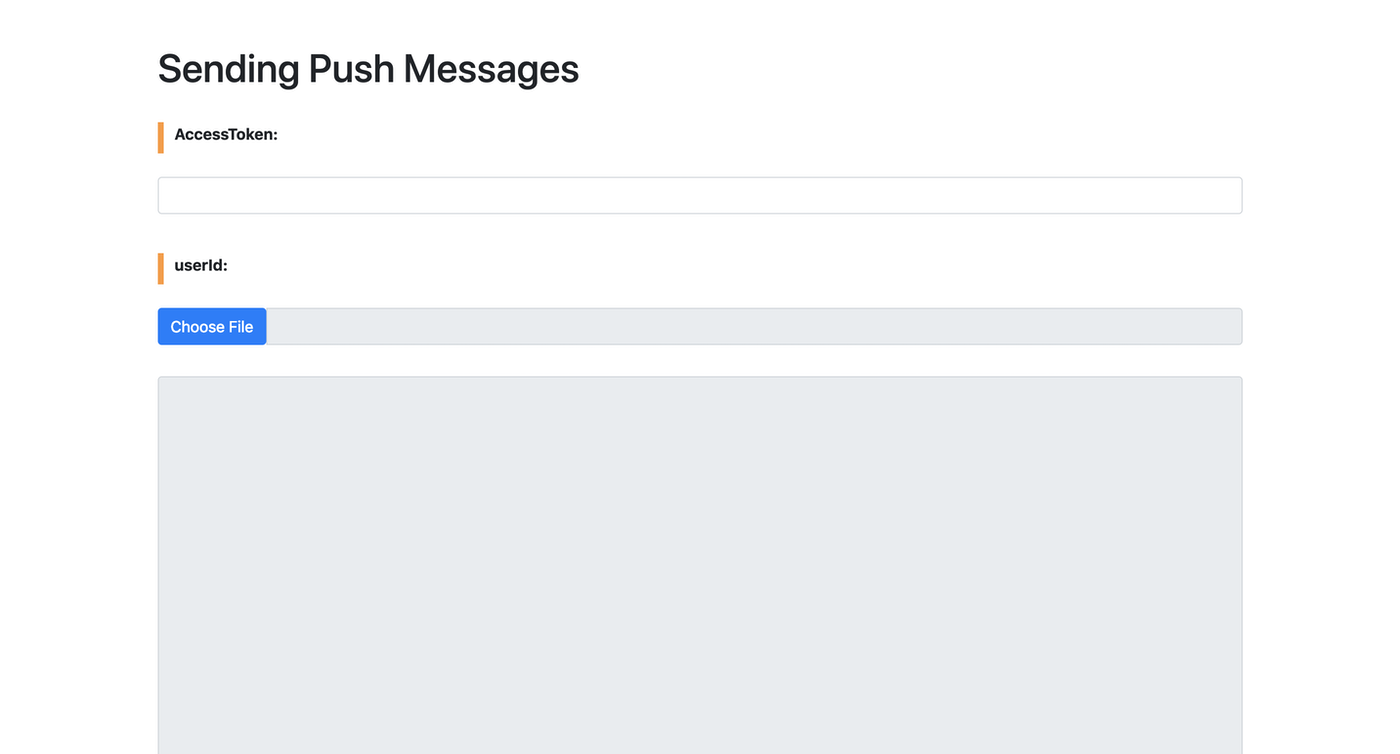Click the gray file name area beside Choose File
1400x754 pixels.
(x=753, y=327)
